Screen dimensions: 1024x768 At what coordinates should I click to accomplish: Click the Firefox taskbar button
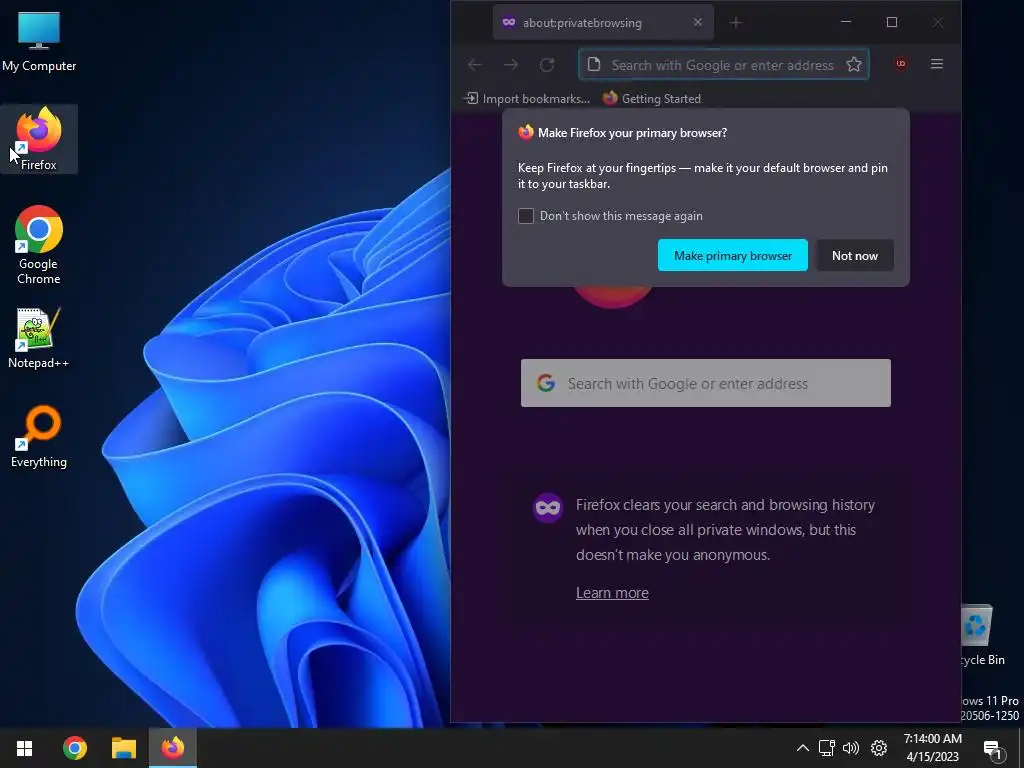(x=173, y=748)
